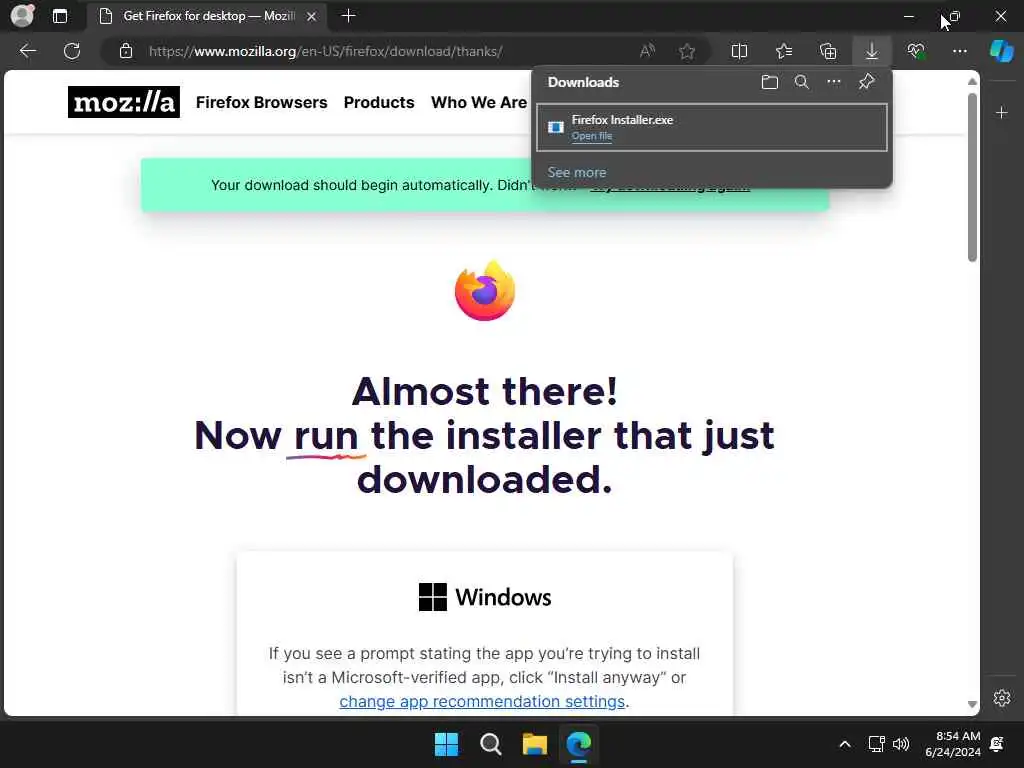Refresh the current page

point(72,51)
